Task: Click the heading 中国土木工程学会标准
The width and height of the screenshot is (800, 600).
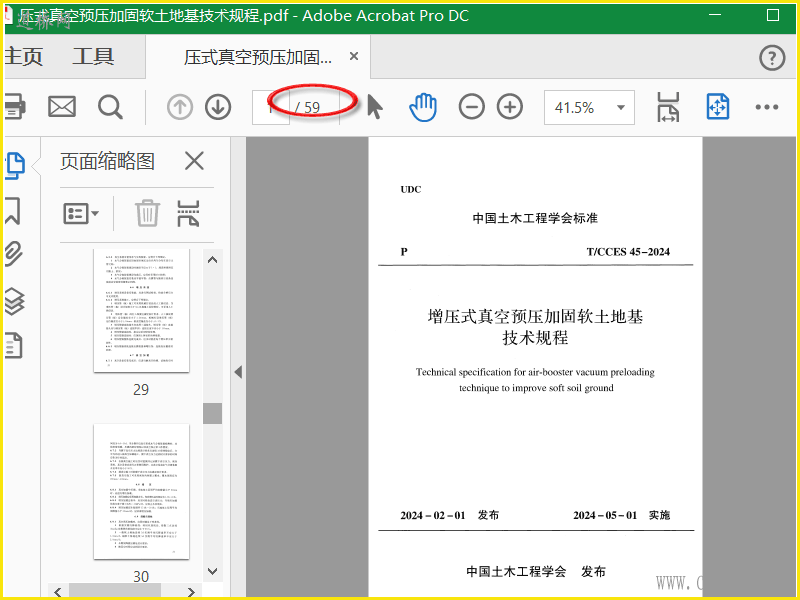Action: click(535, 218)
